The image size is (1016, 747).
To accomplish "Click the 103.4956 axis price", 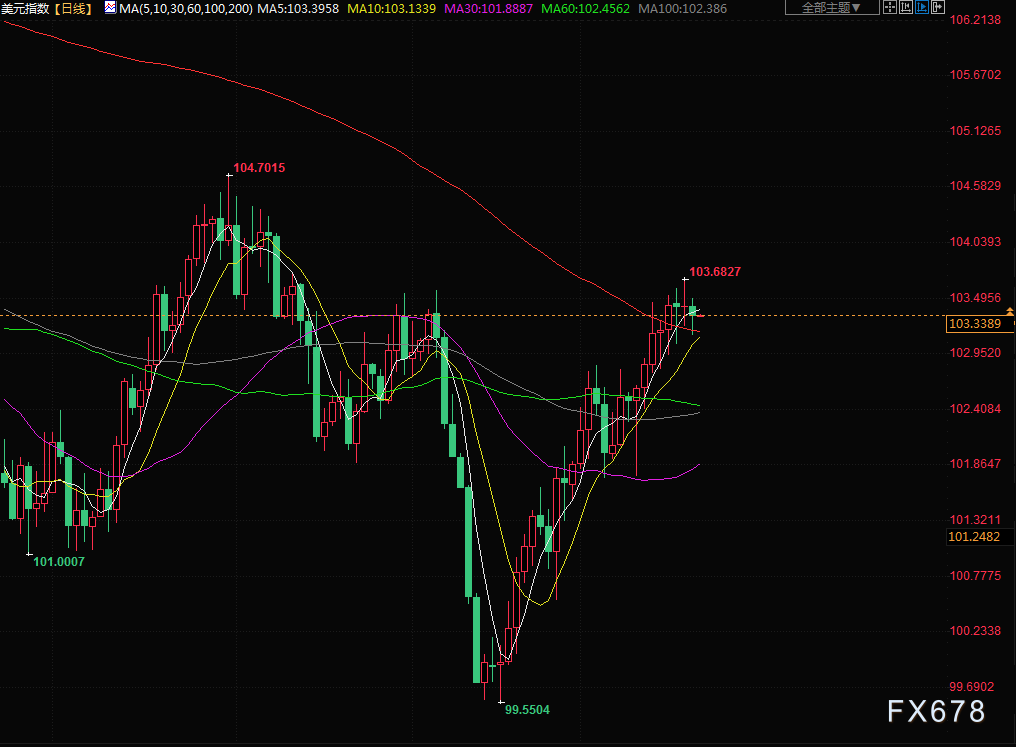I will point(975,297).
